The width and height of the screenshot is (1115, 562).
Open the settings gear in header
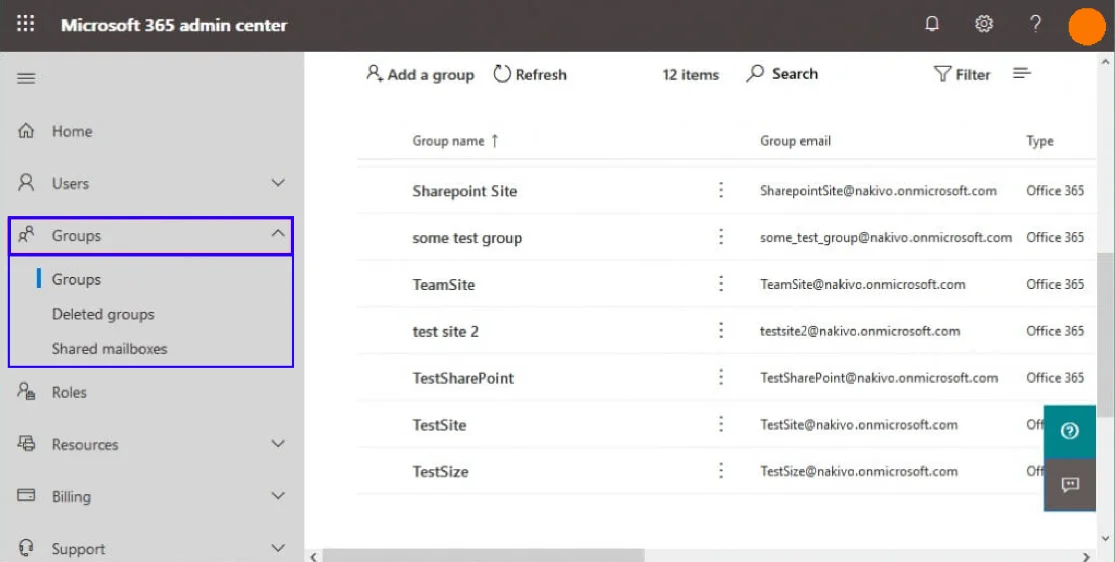[984, 25]
